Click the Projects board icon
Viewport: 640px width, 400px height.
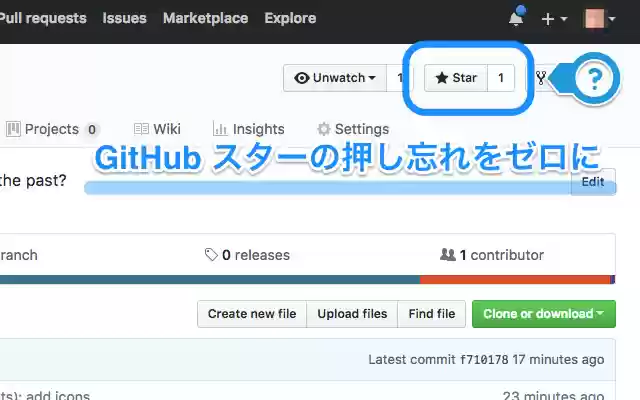[13, 129]
